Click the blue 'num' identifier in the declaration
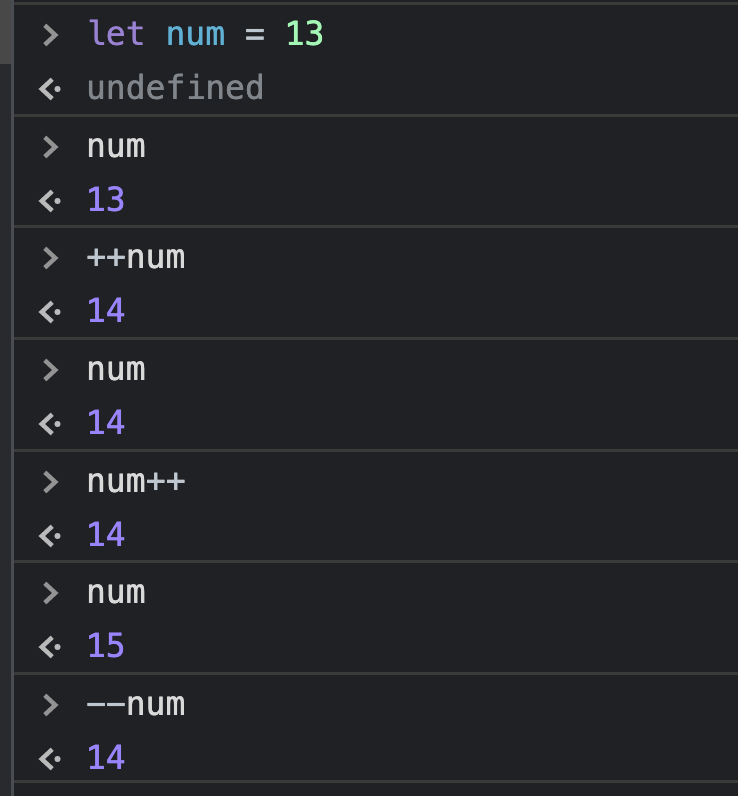This screenshot has width=738, height=796. click(195, 34)
